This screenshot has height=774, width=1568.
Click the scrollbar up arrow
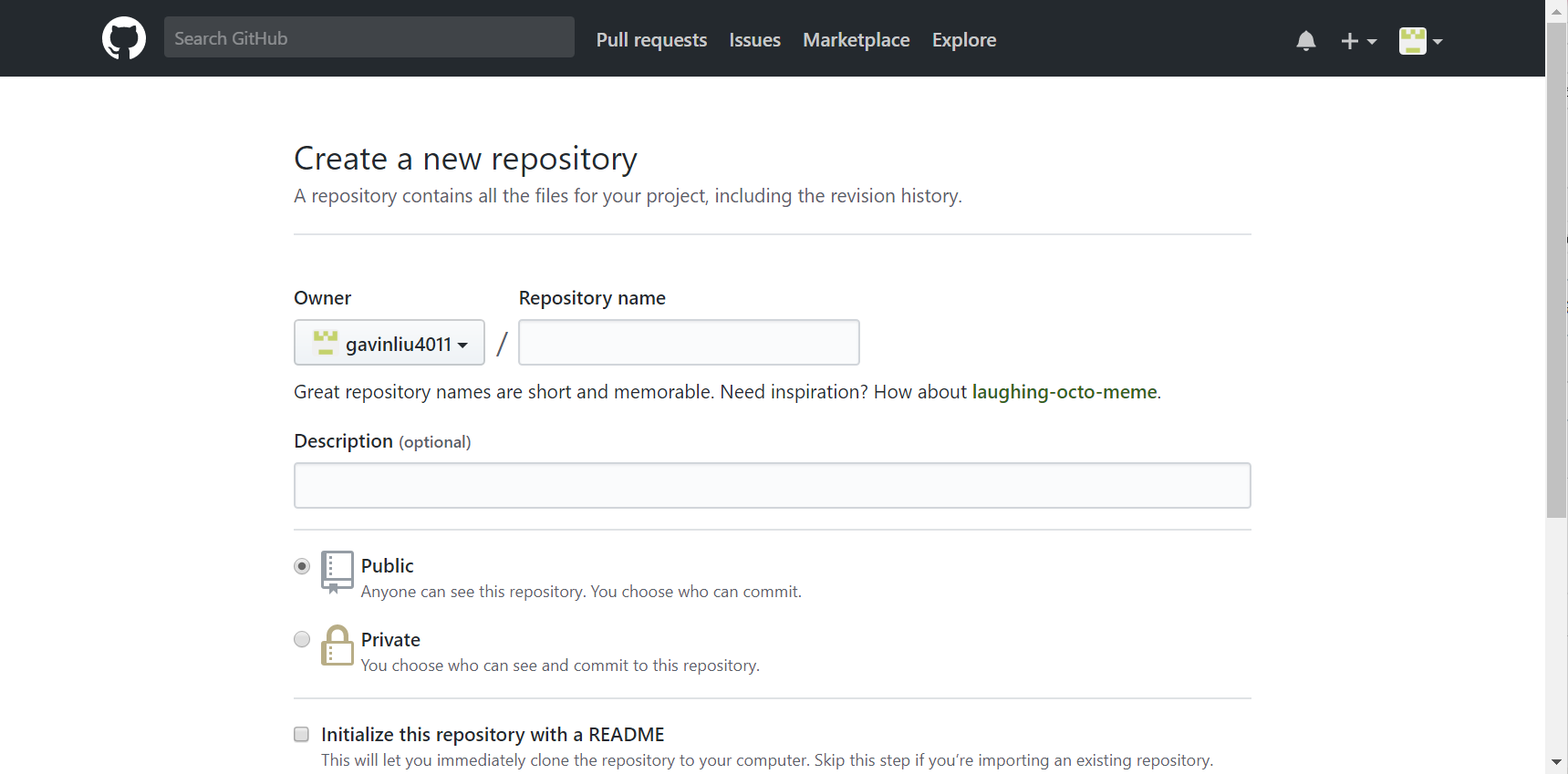point(1557,11)
